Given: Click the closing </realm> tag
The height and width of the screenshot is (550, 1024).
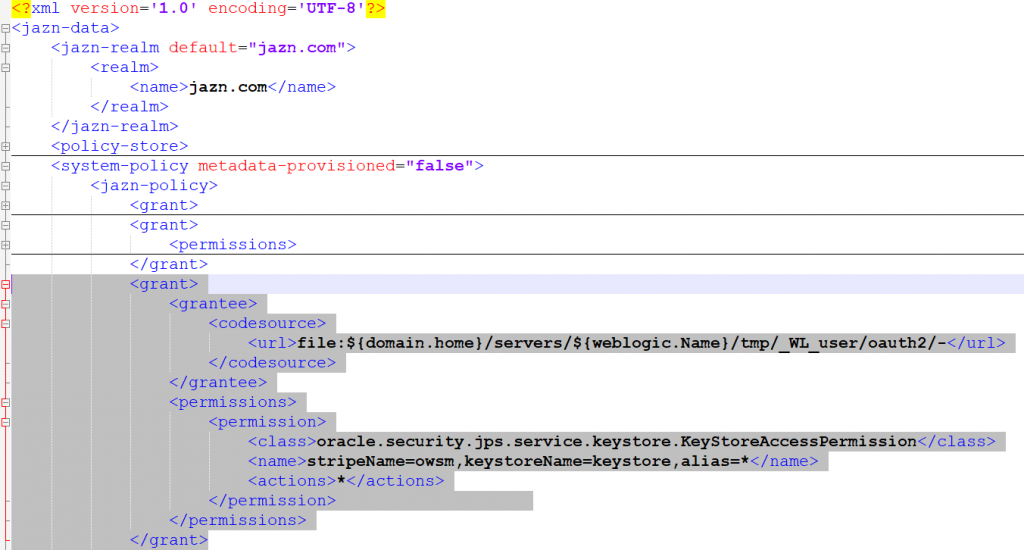Looking at the screenshot, I should click(129, 106).
